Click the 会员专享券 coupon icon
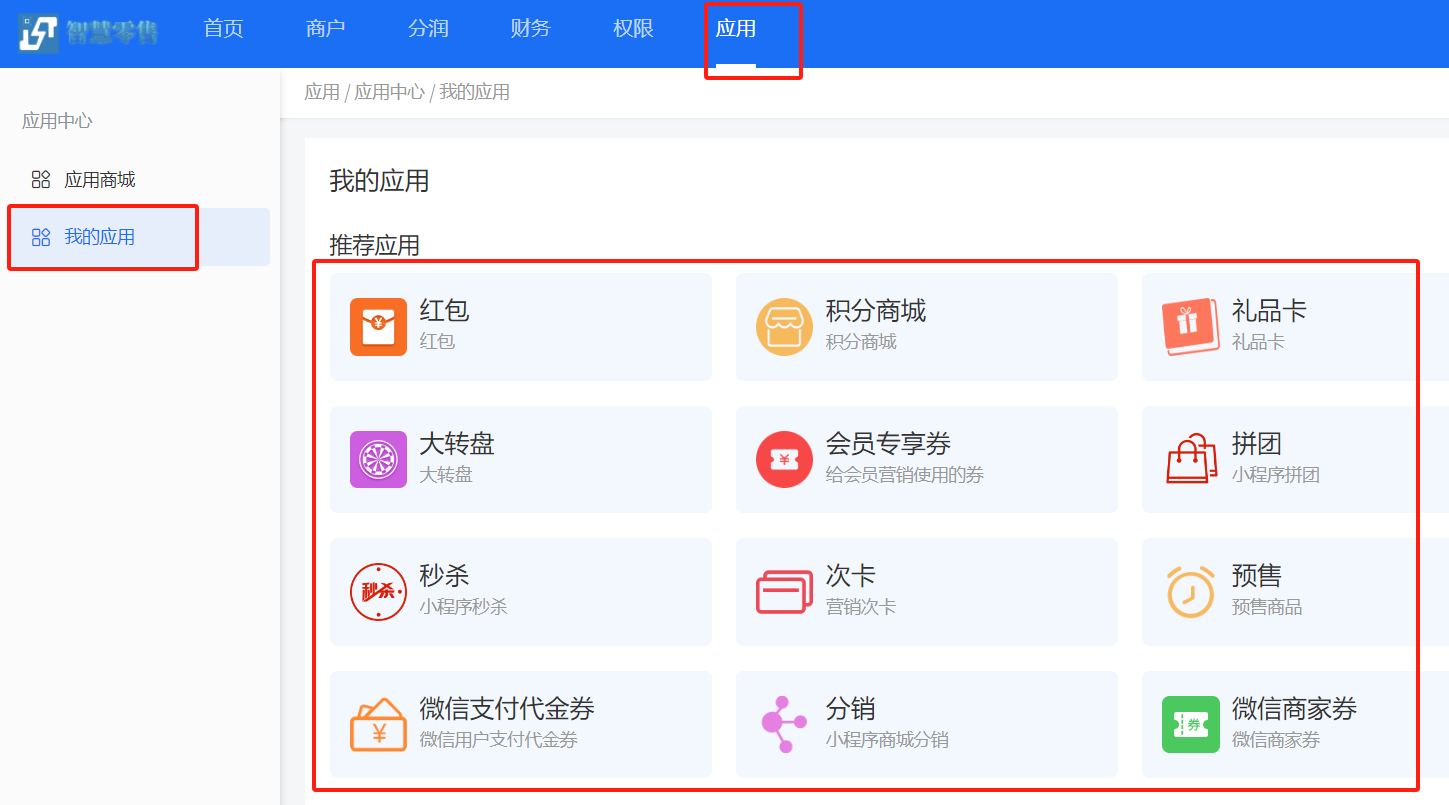Image resolution: width=1449 pixels, height=805 pixels. click(x=784, y=460)
